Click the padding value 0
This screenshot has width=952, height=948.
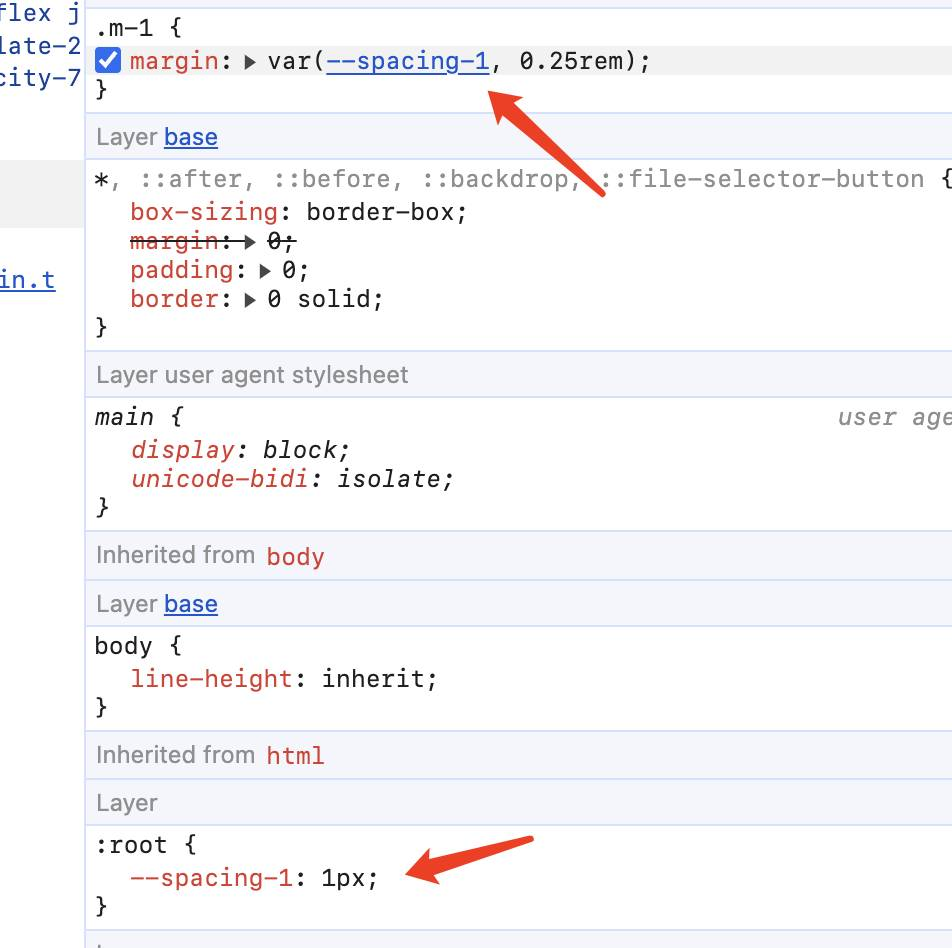tap(289, 270)
